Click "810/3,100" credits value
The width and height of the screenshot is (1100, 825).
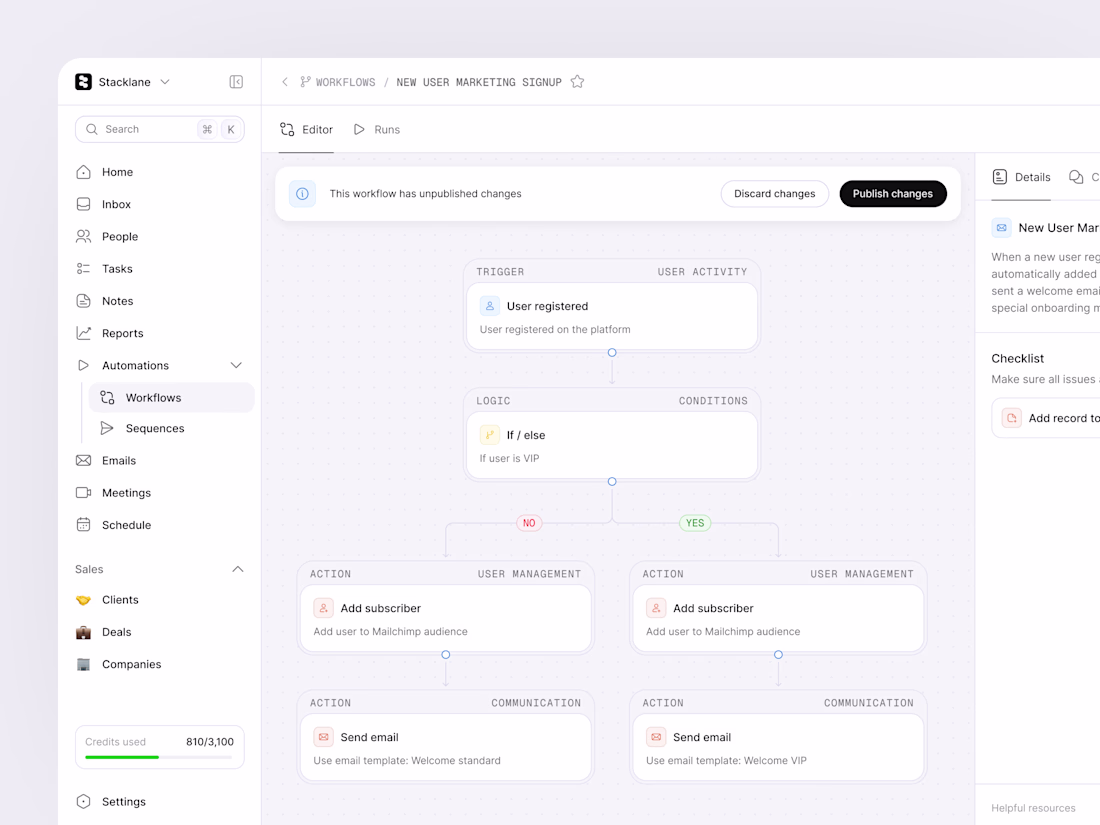tap(210, 742)
